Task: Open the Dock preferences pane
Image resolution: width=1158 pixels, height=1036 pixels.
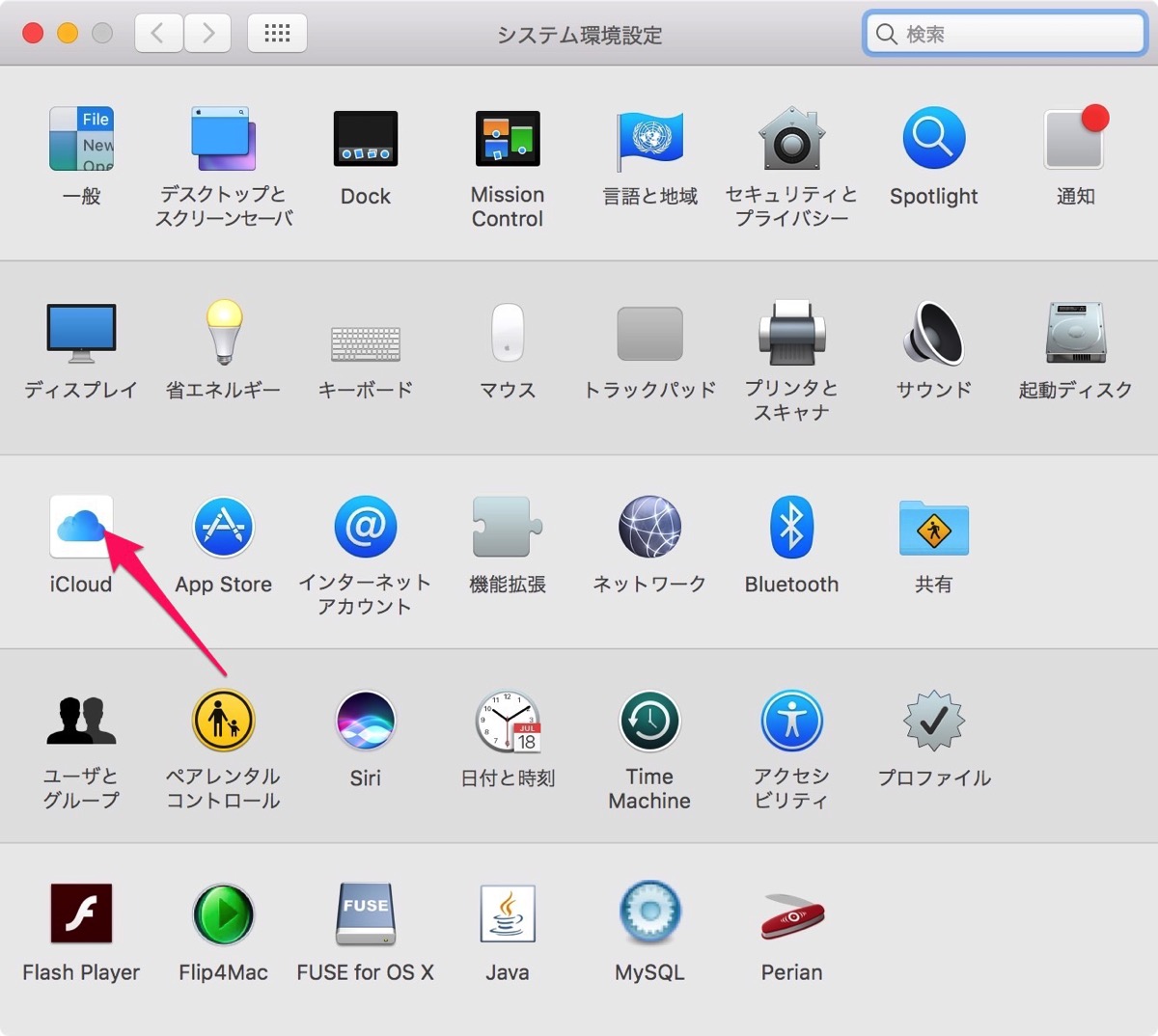Action: [x=366, y=140]
